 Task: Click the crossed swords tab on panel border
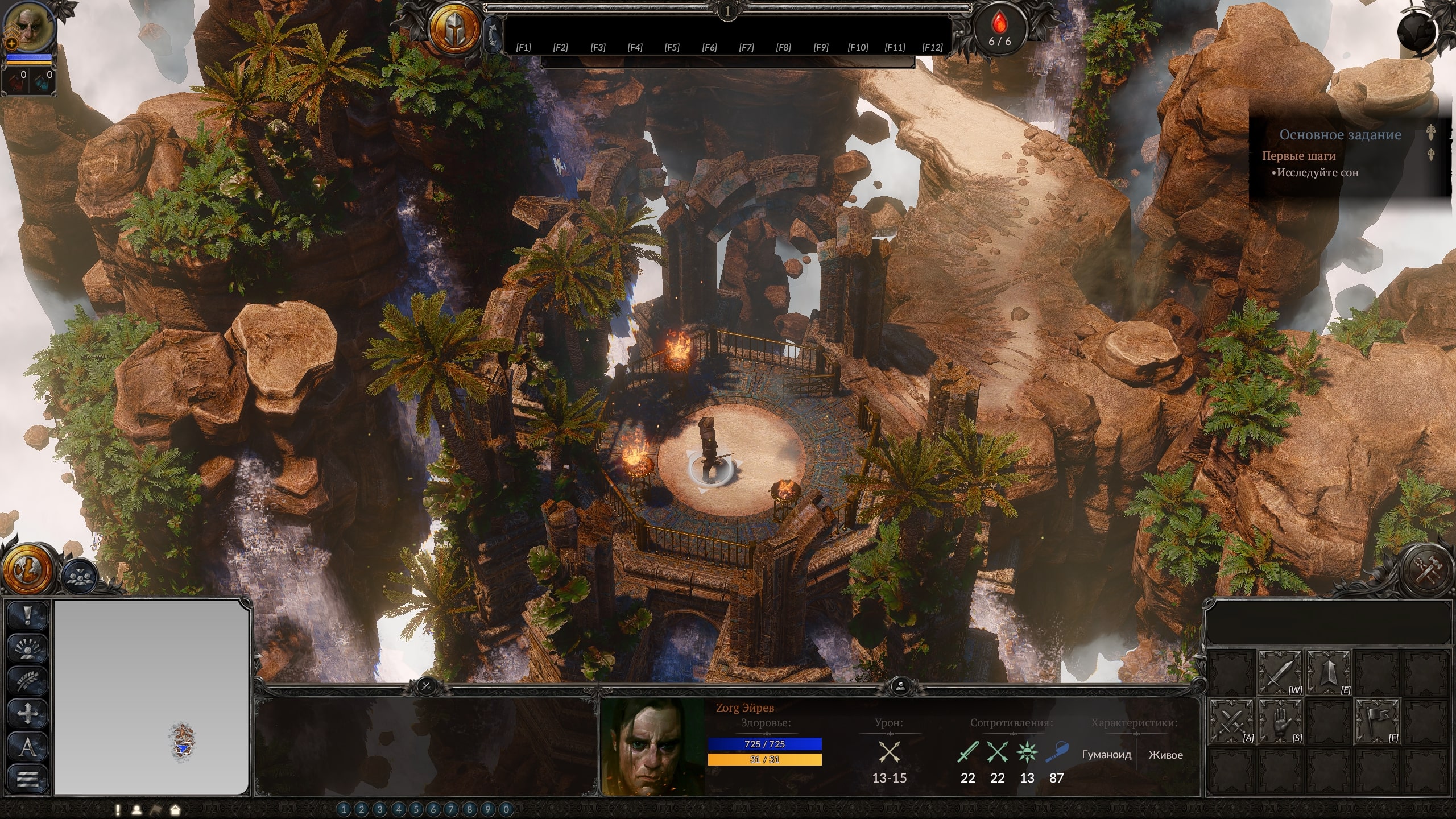click(426, 686)
